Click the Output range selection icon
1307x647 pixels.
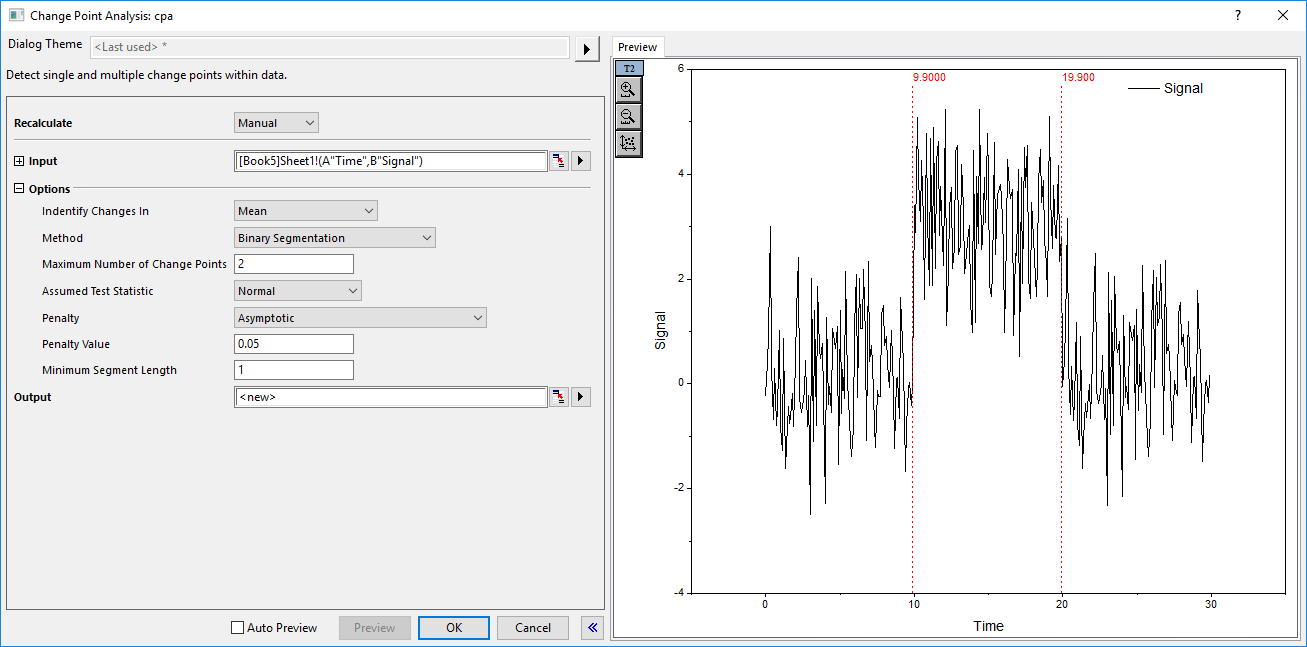[559, 397]
